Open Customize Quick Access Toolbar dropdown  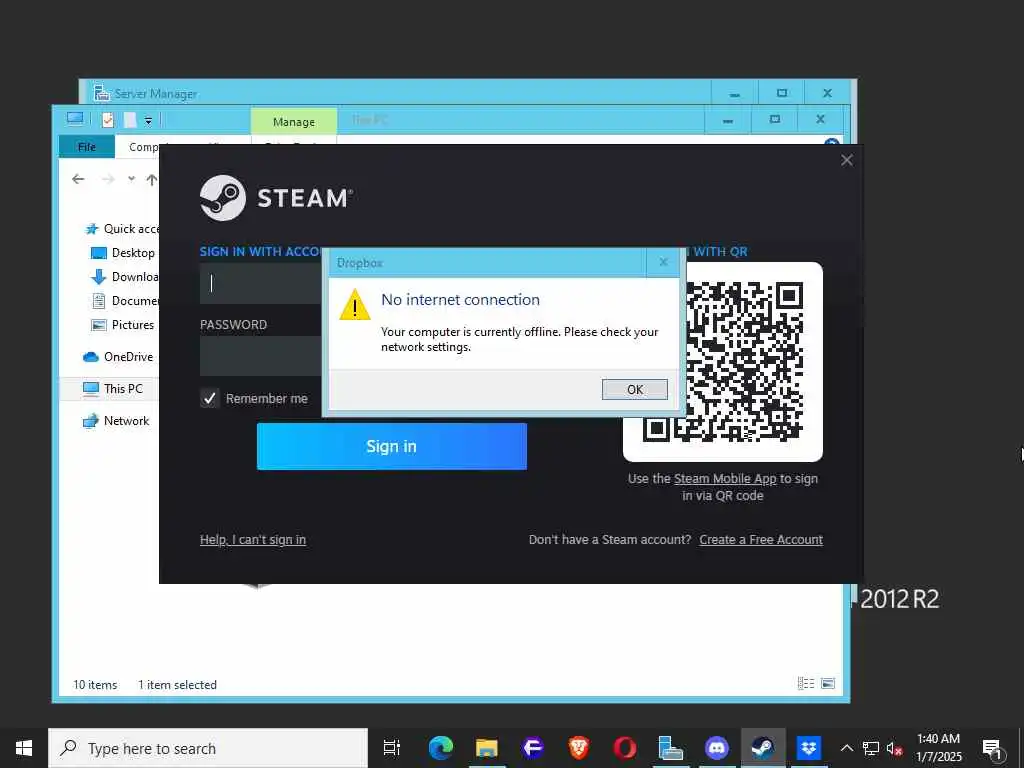[148, 120]
